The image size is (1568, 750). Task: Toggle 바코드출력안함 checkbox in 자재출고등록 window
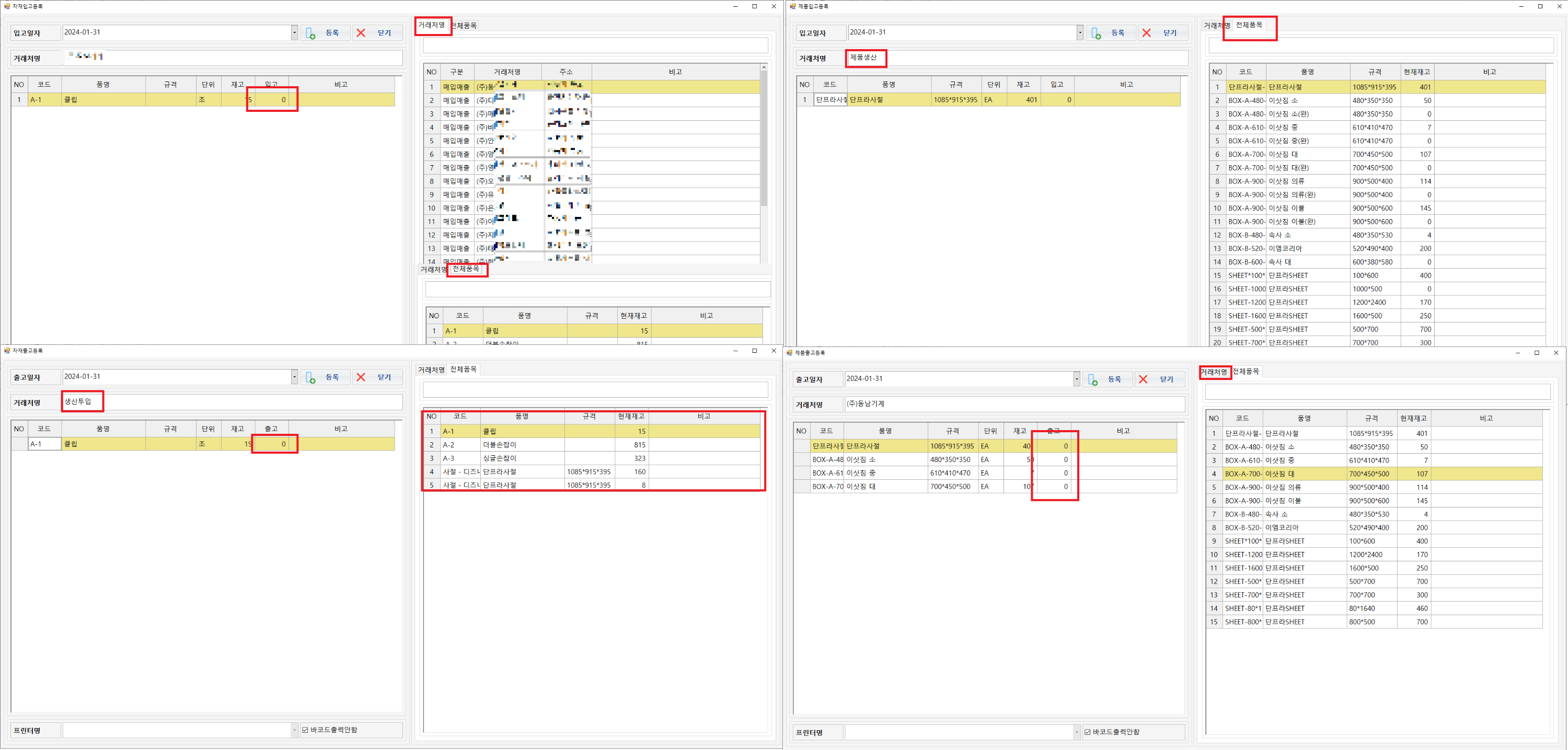click(306, 730)
